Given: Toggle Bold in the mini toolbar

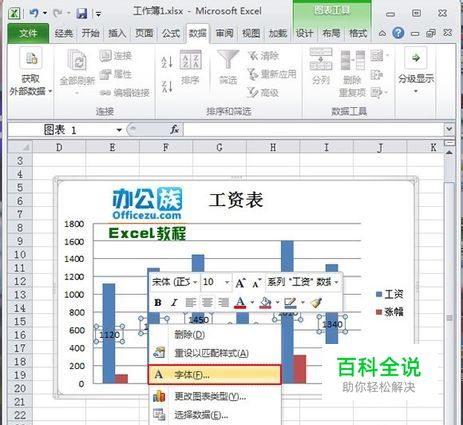Looking at the screenshot, I should click(158, 302).
